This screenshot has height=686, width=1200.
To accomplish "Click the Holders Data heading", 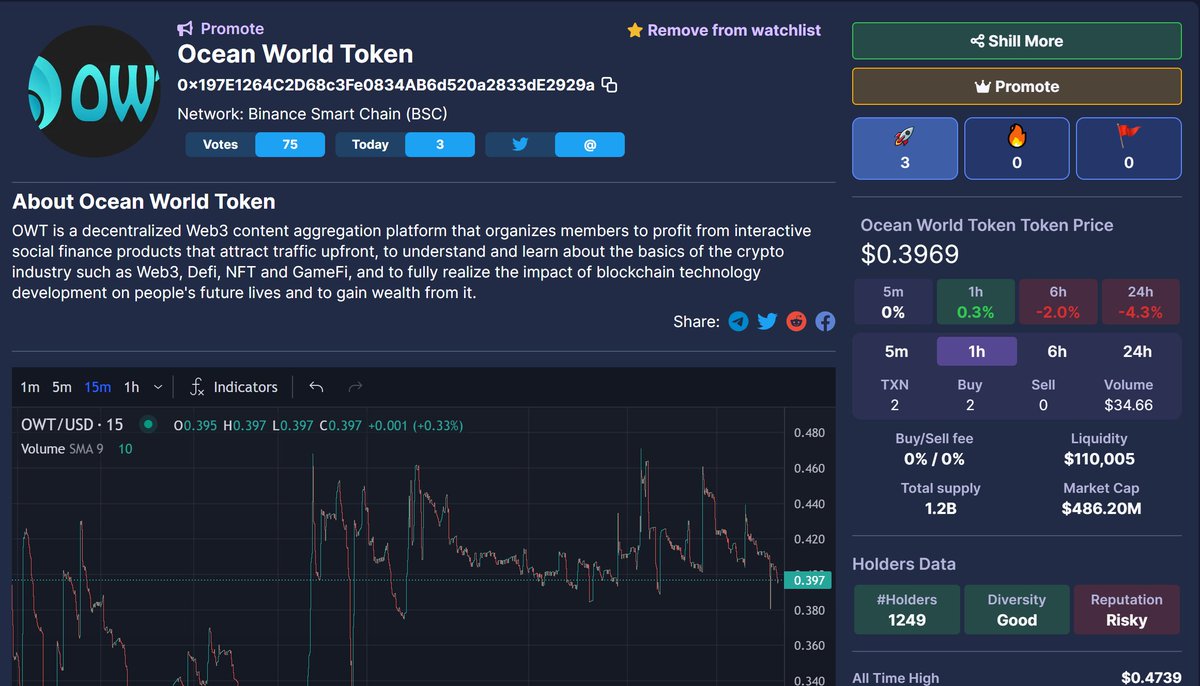I will (904, 564).
